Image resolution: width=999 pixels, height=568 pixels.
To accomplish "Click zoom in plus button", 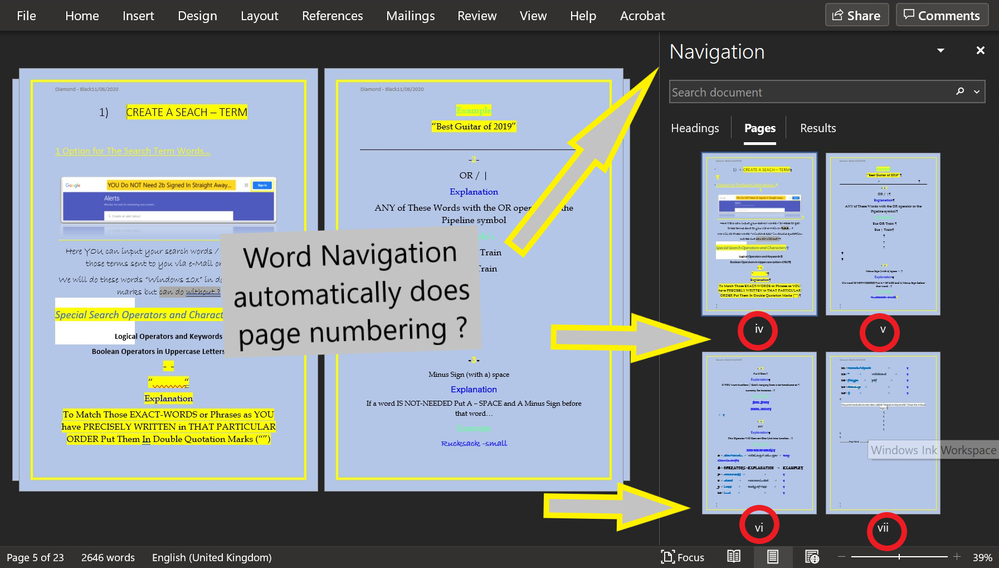I will point(956,557).
